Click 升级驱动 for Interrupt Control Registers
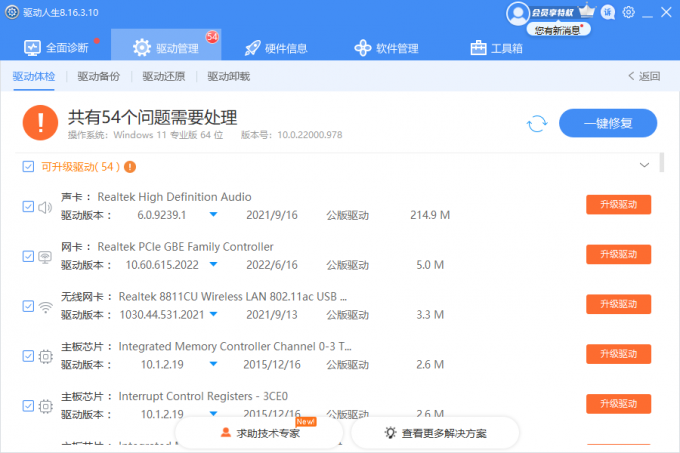The image size is (680, 453). (x=618, y=404)
